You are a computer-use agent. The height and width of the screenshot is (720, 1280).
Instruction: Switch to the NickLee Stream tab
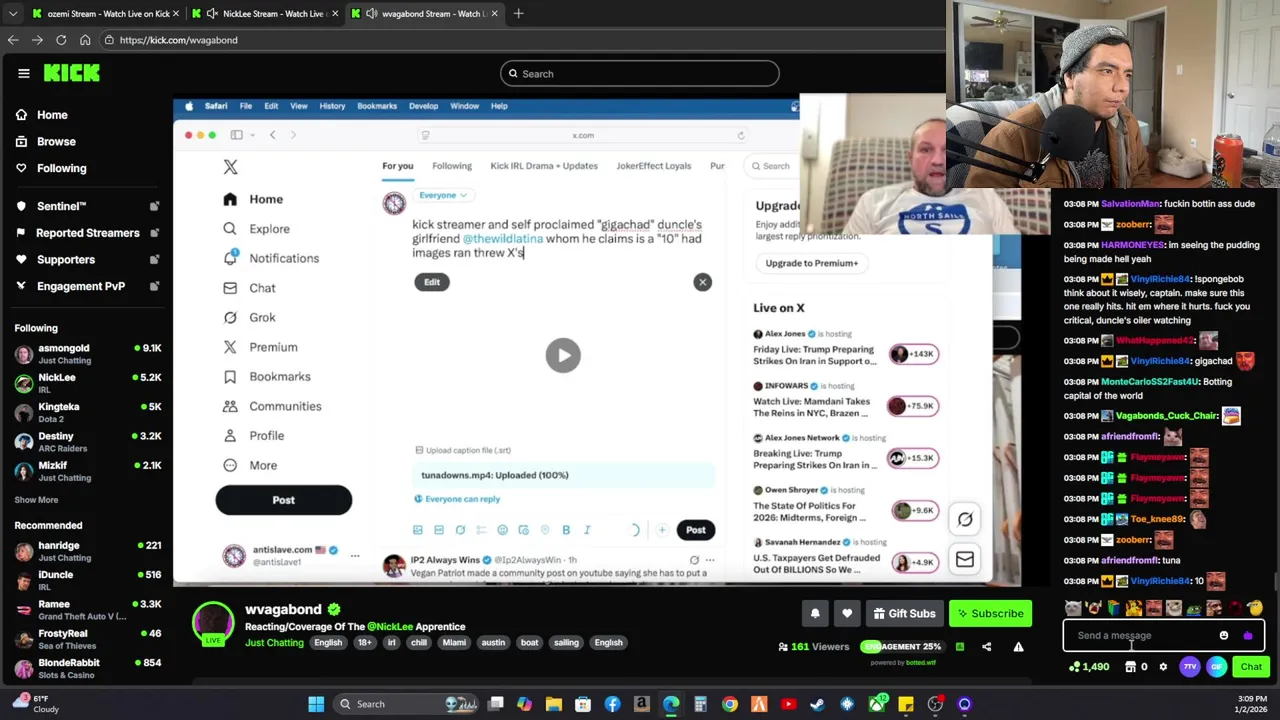coord(264,13)
